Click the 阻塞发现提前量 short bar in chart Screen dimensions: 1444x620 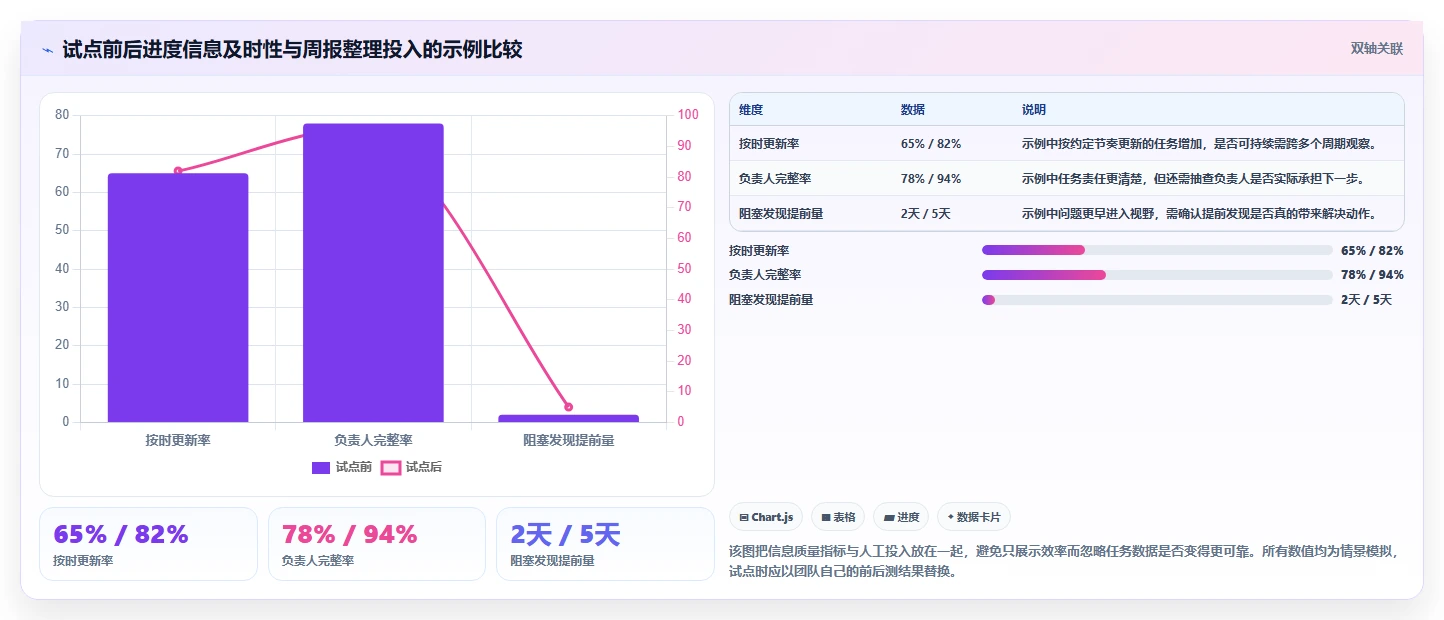coord(568,418)
